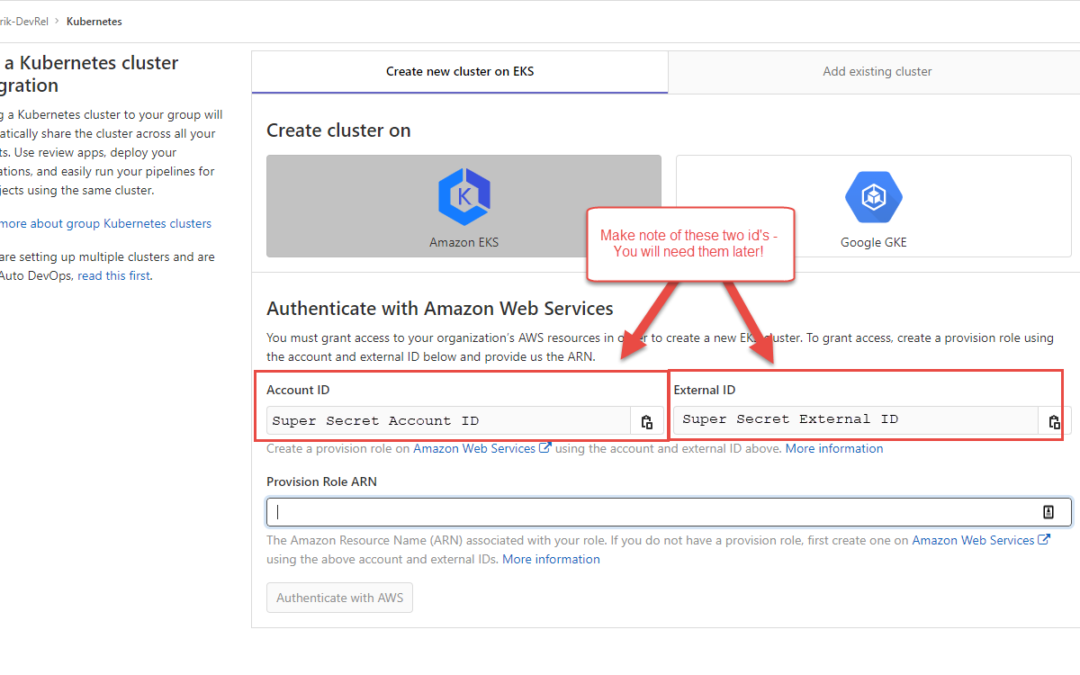The height and width of the screenshot is (675, 1080).
Task: Click the password manager icon in ARN field
Action: click(x=1048, y=512)
